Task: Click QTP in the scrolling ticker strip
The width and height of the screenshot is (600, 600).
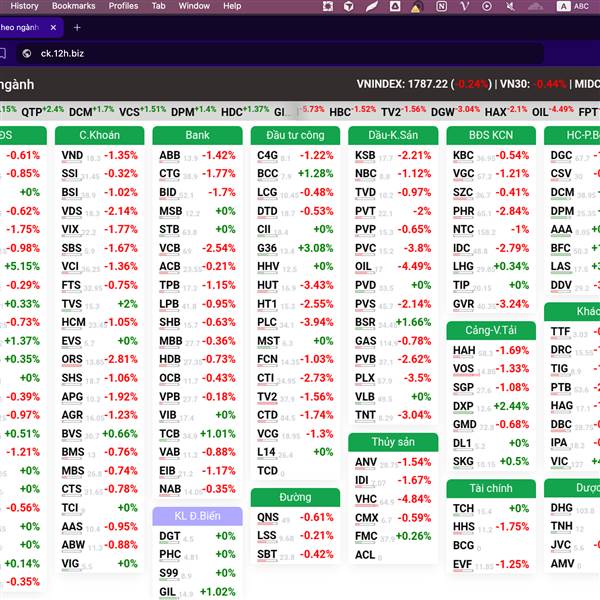Action: tap(32, 112)
